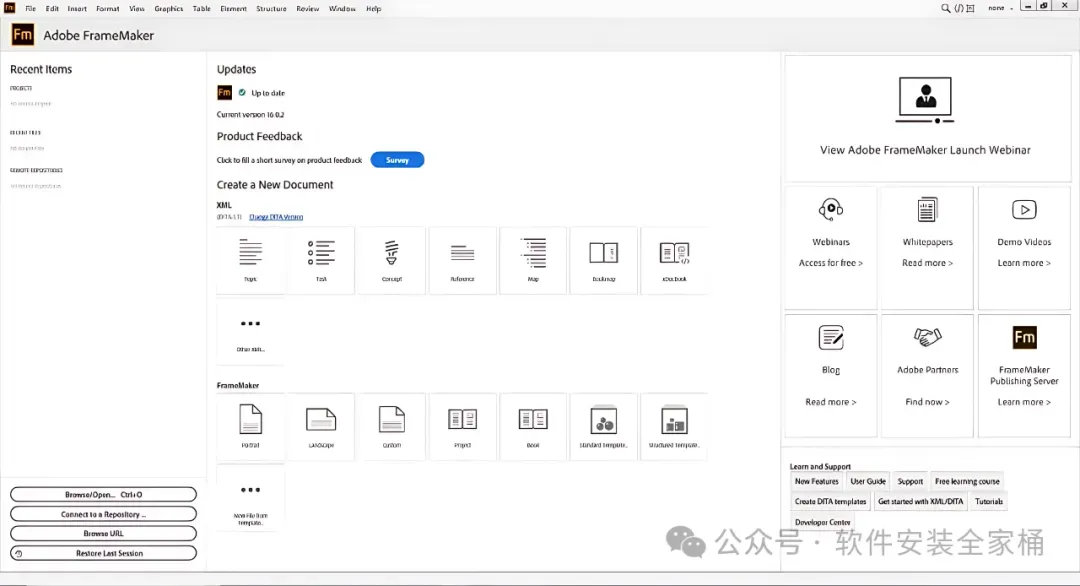Image resolution: width=1080 pixels, height=586 pixels.
Task: Open the workspace dropdown showing none
Action: pyautogui.click(x=1000, y=8)
